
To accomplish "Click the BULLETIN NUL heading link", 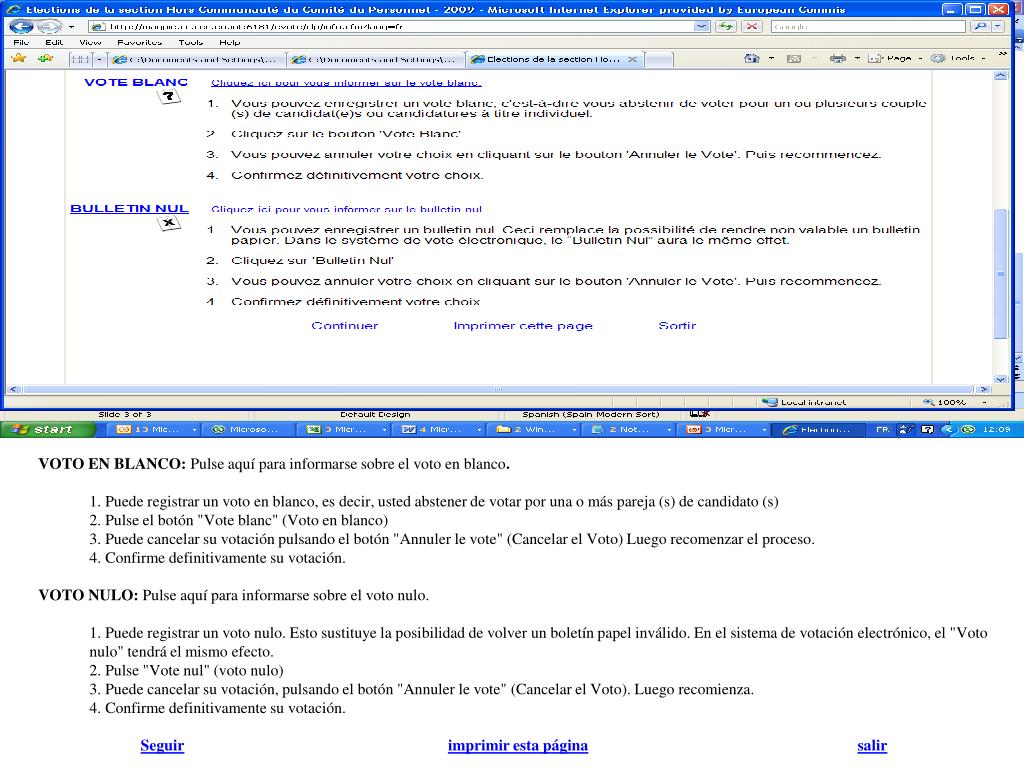I will pyautogui.click(x=129, y=208).
